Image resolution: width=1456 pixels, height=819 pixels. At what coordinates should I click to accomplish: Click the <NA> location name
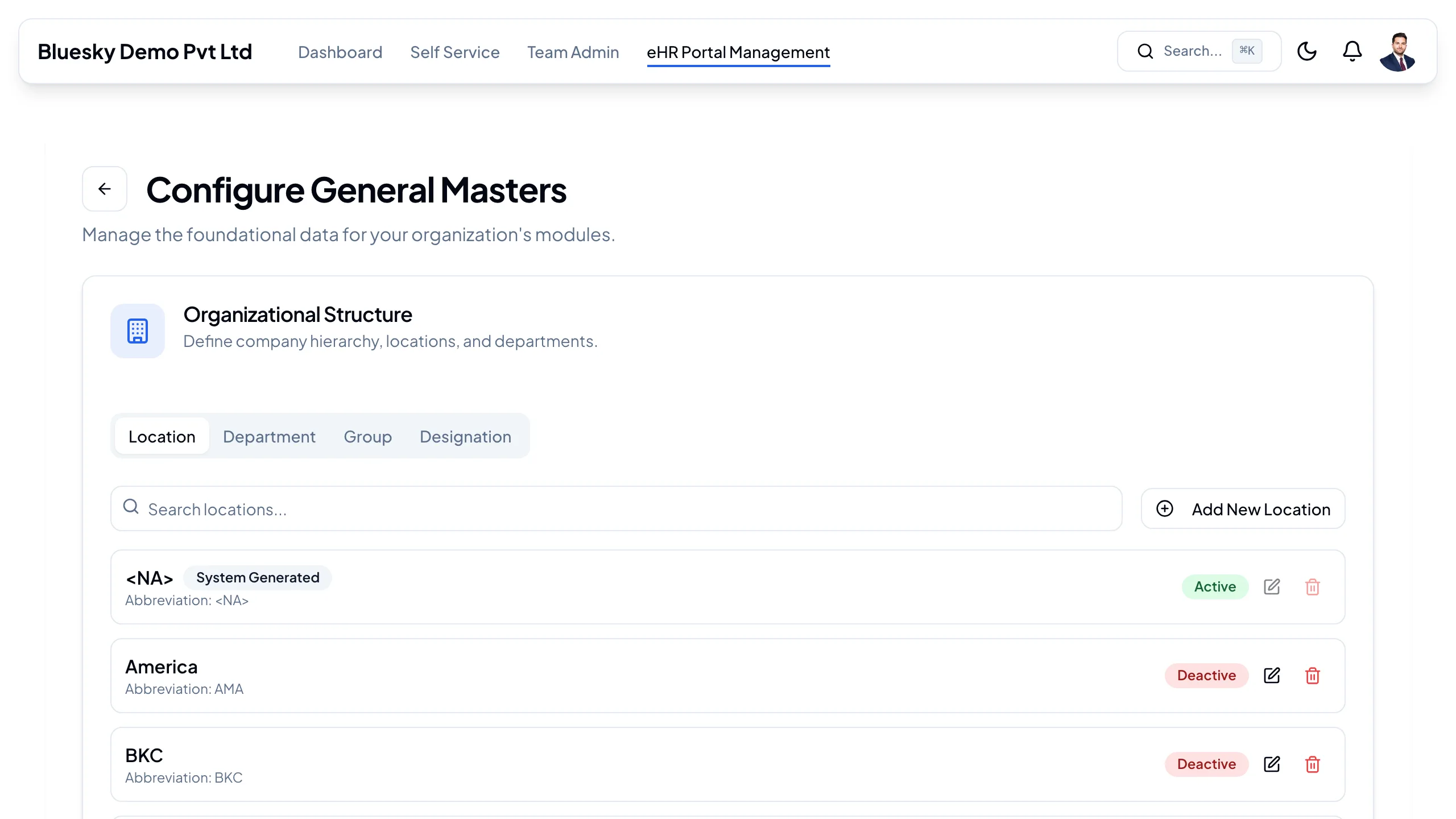[150, 578]
